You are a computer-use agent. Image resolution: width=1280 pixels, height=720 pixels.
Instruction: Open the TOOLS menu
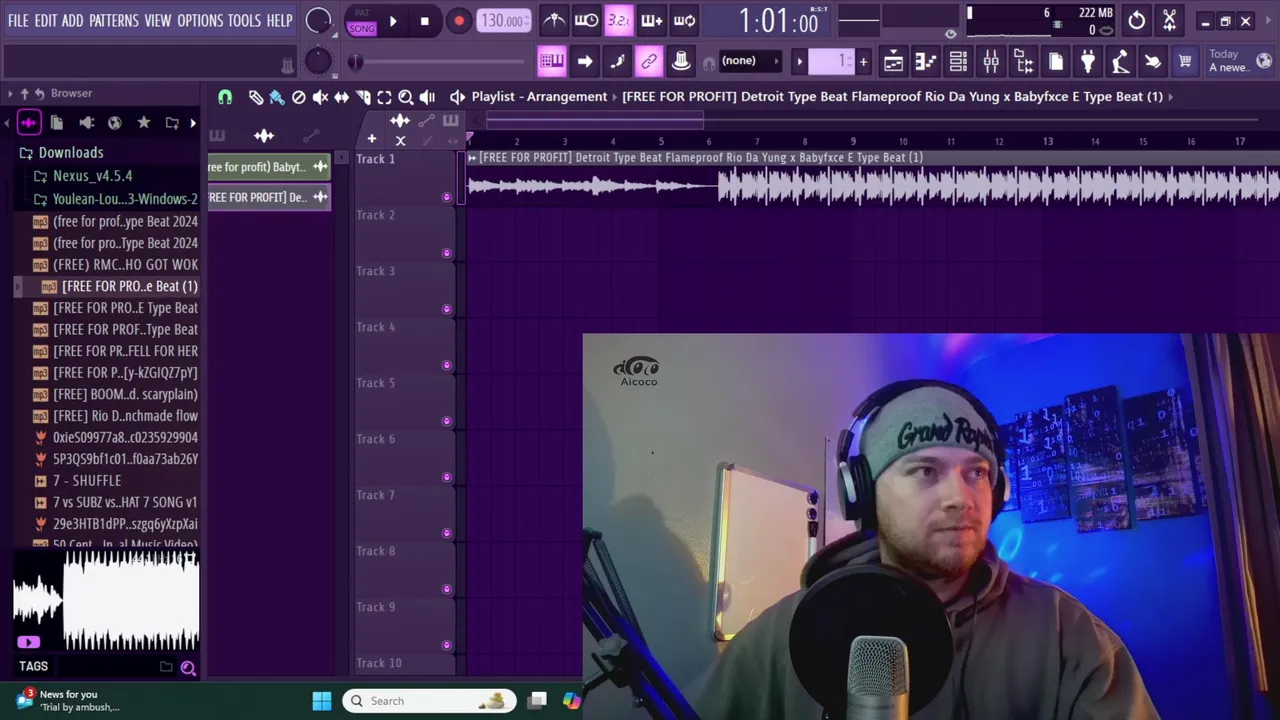click(244, 21)
